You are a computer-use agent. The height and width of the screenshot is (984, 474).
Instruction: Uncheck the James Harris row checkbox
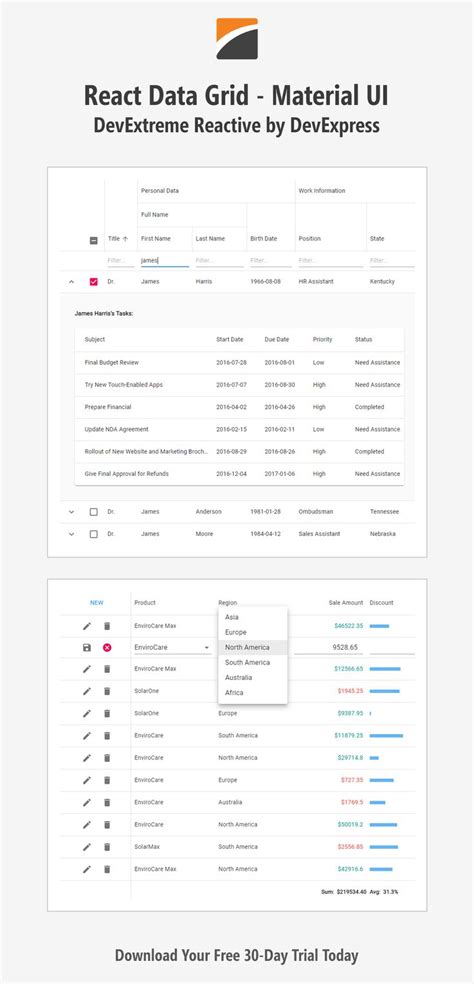94,282
